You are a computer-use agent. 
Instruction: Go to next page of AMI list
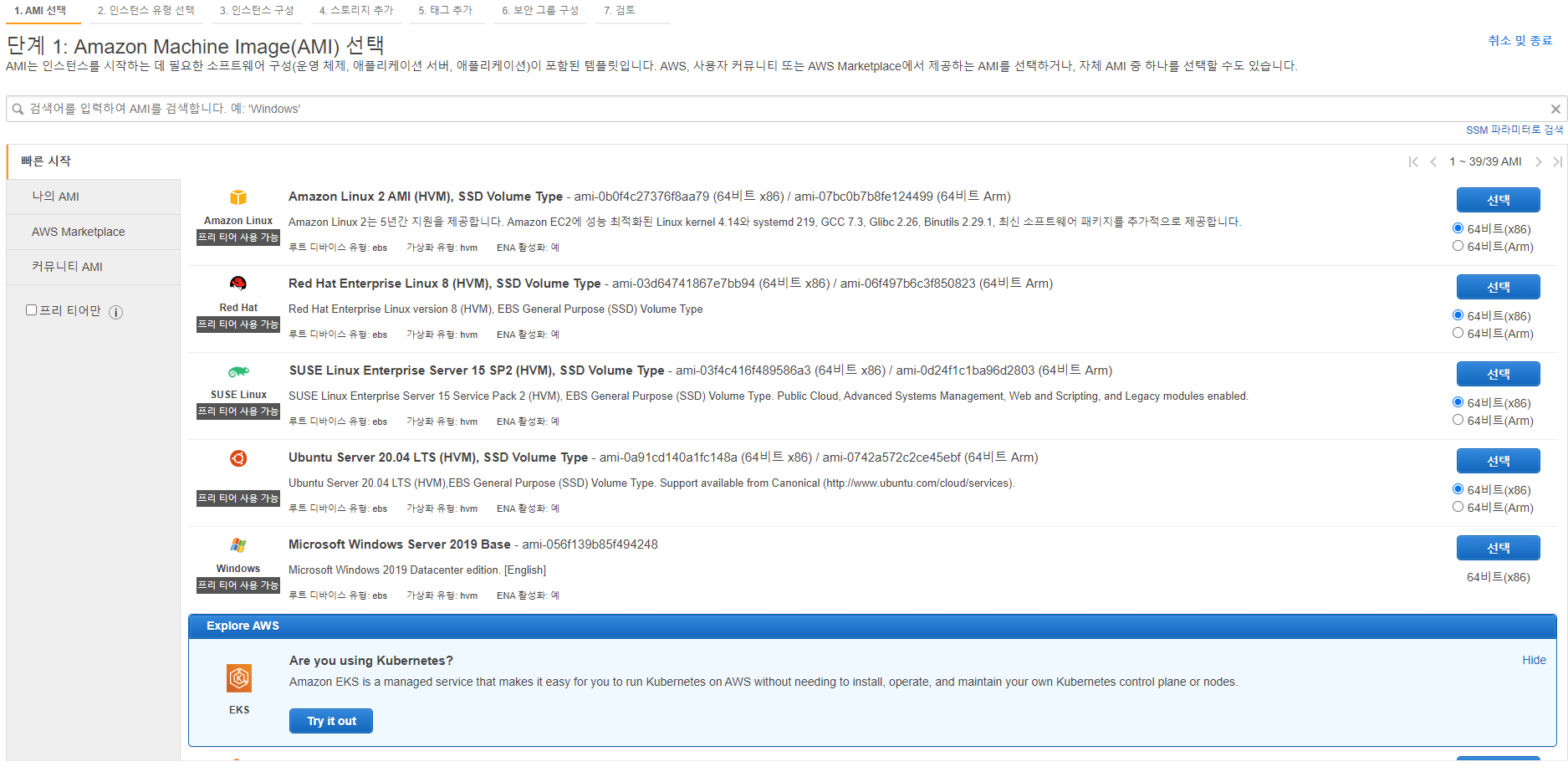[x=1539, y=161]
